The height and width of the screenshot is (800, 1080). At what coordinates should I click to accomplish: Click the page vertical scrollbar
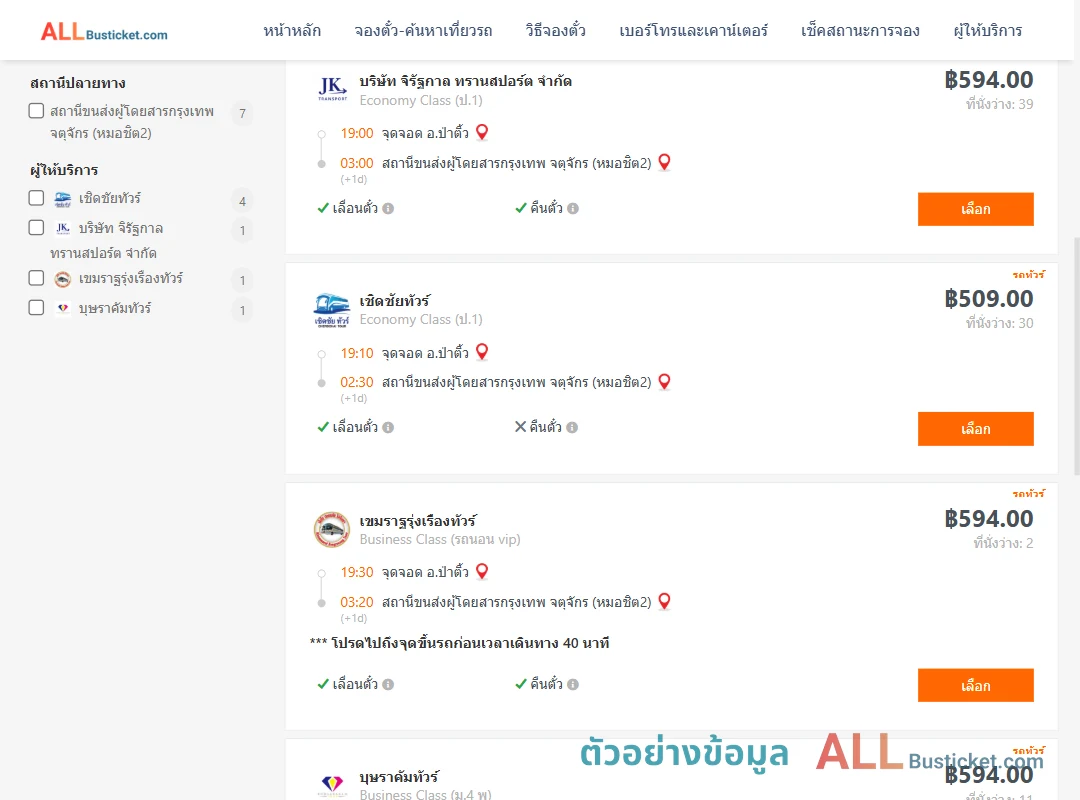coord(1077,356)
